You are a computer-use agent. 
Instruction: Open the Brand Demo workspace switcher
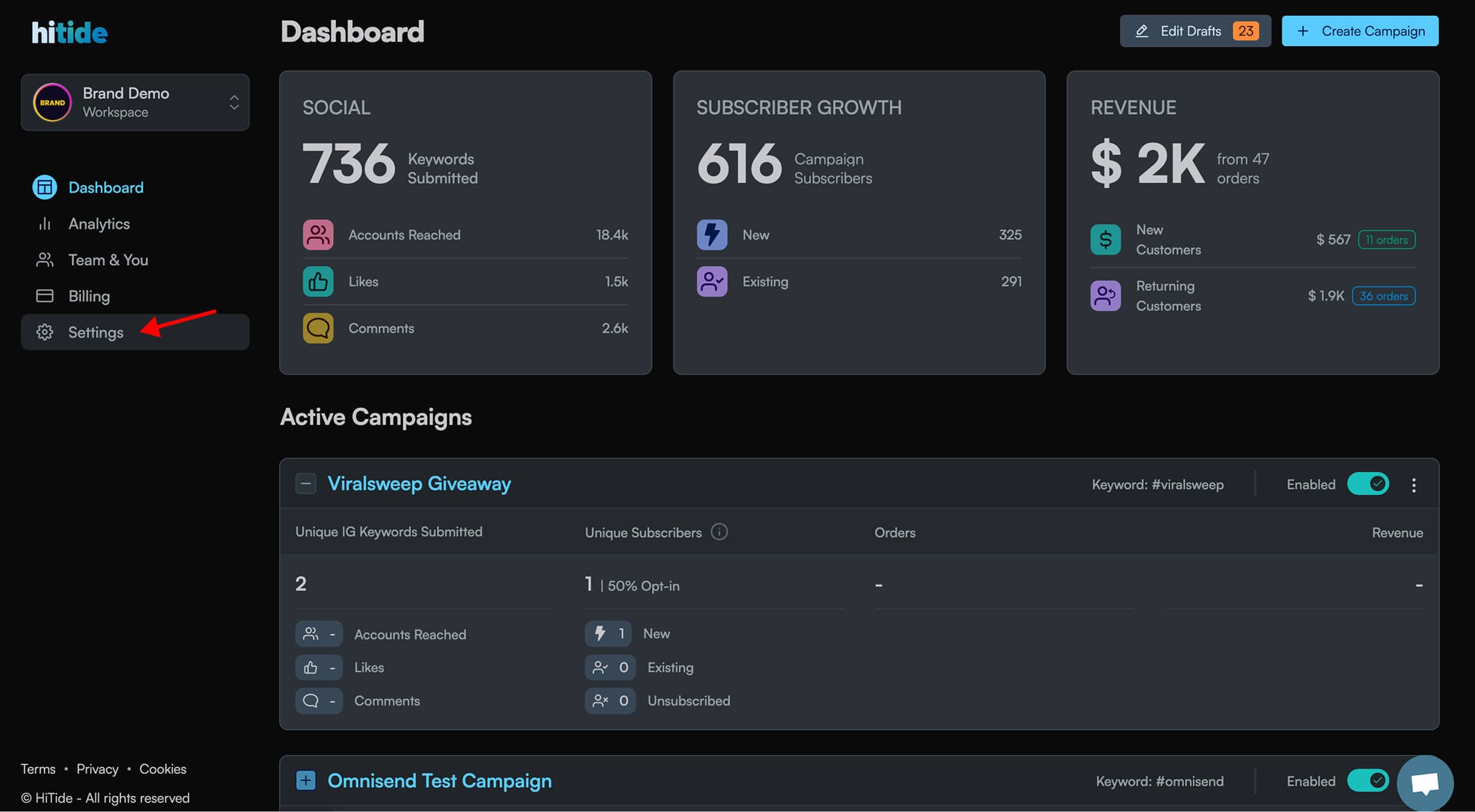pyautogui.click(x=135, y=102)
